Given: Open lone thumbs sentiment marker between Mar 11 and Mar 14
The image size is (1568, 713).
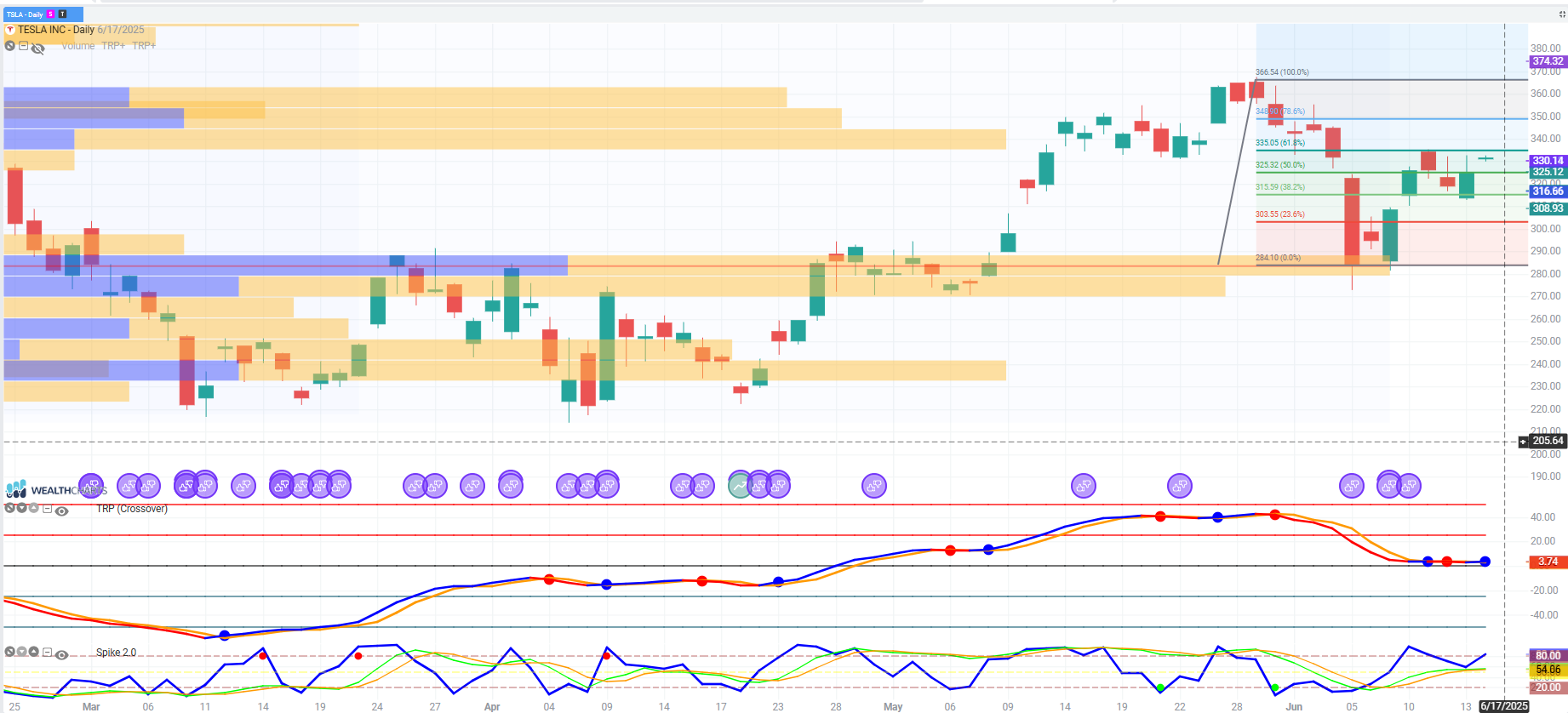Looking at the screenshot, I should [243, 486].
